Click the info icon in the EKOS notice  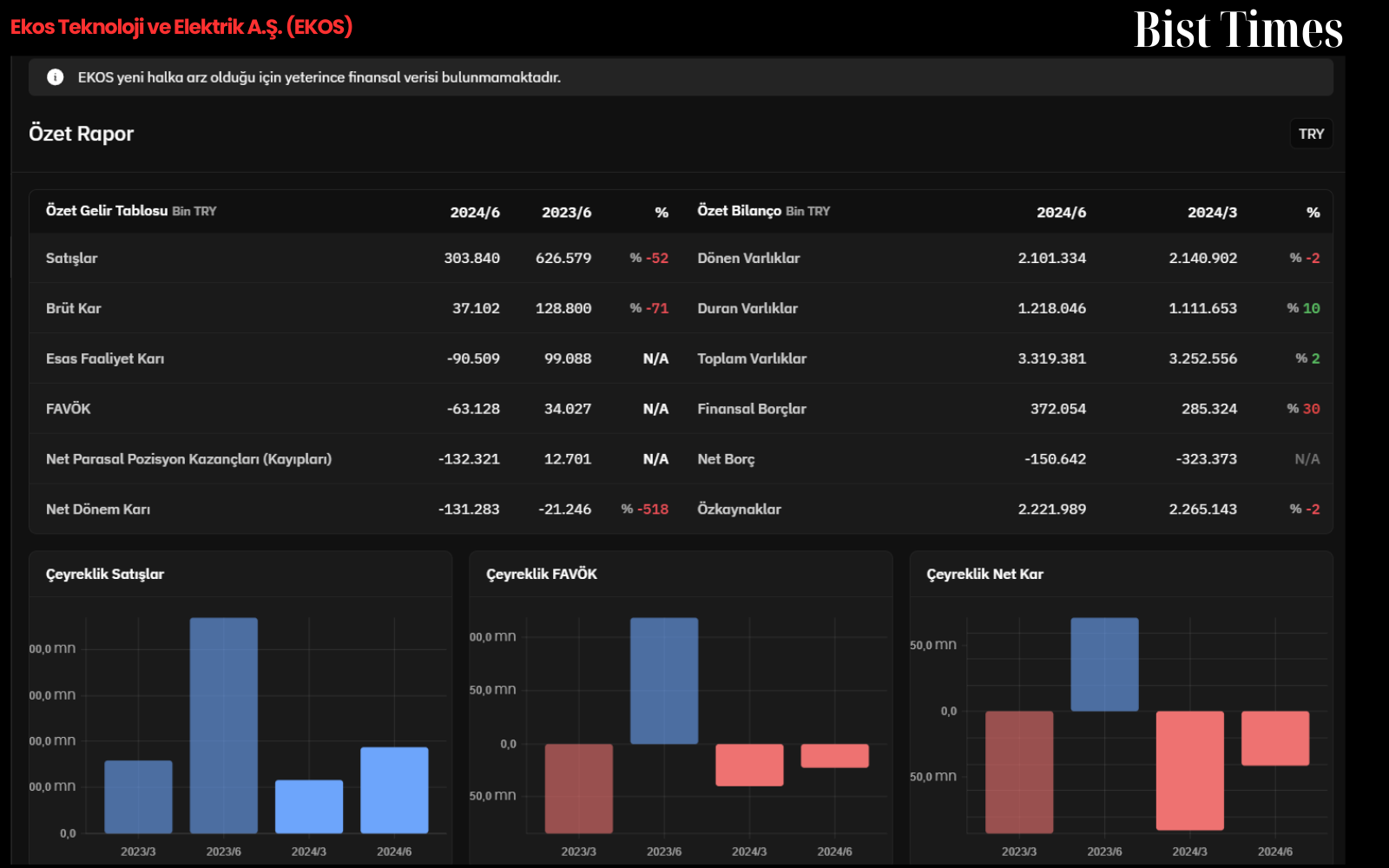tap(56, 77)
